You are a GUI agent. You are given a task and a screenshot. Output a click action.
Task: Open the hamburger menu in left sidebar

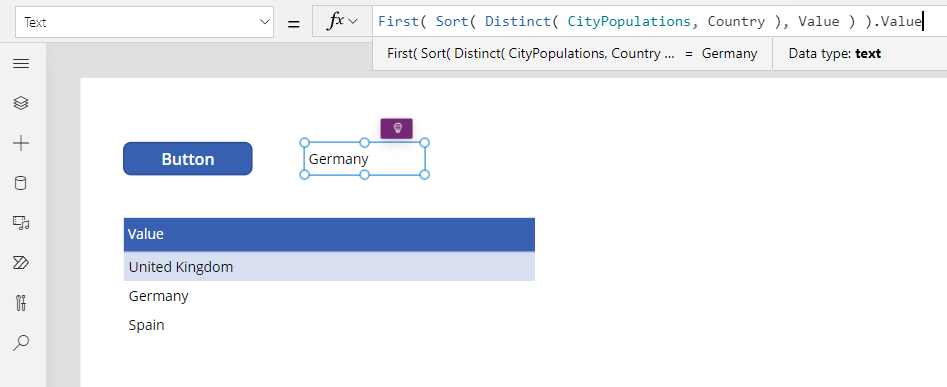(x=21, y=64)
